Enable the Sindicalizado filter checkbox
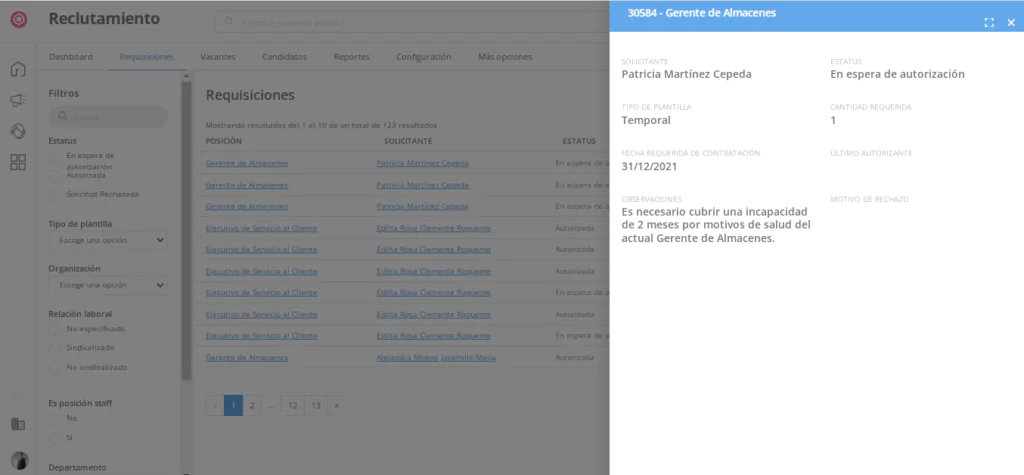1024x475 pixels. coord(56,347)
